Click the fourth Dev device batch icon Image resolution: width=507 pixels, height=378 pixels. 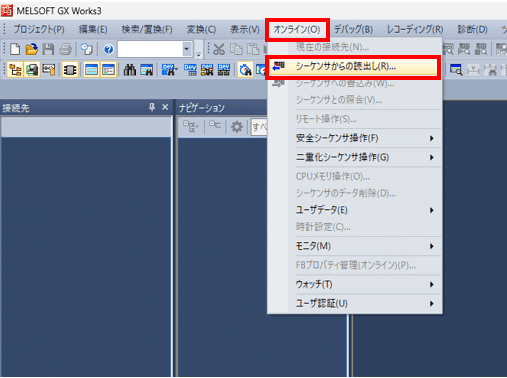(224, 70)
